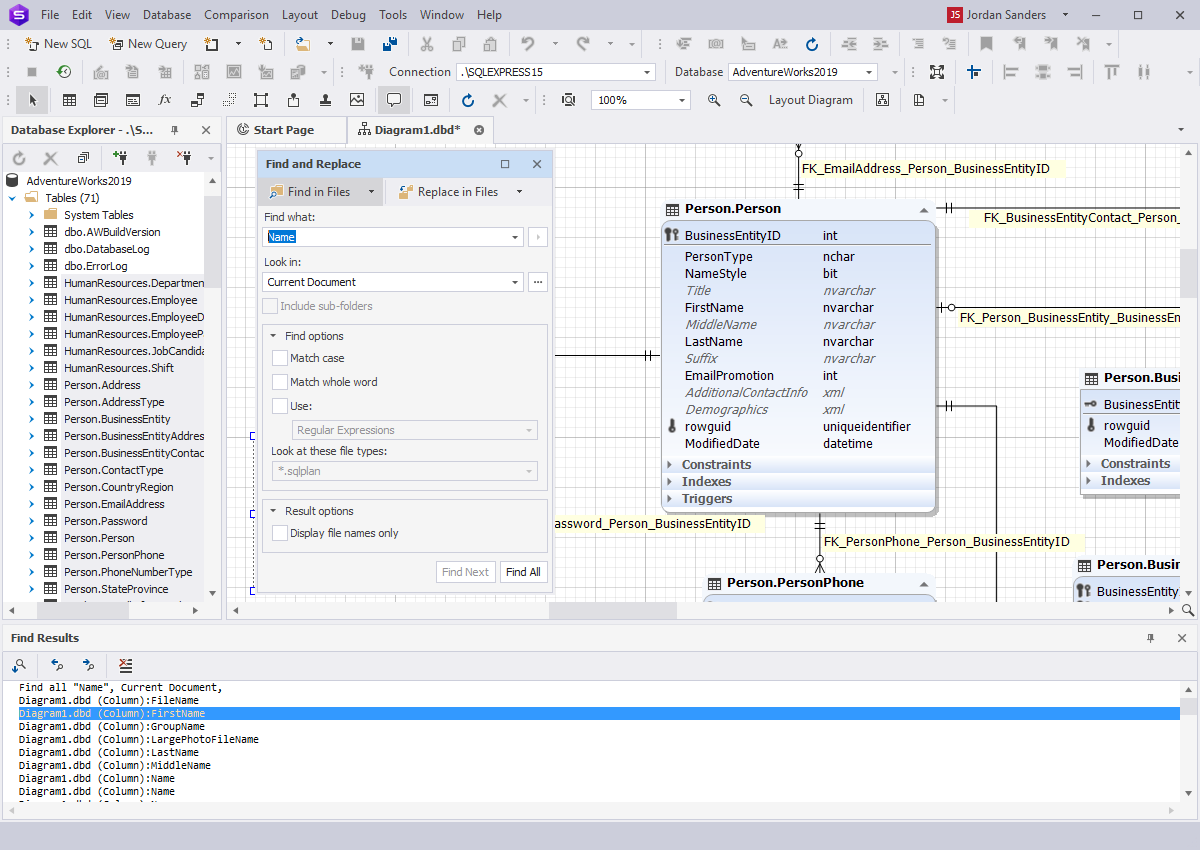Click the Find in Files button
1200x850 pixels.
[309, 192]
